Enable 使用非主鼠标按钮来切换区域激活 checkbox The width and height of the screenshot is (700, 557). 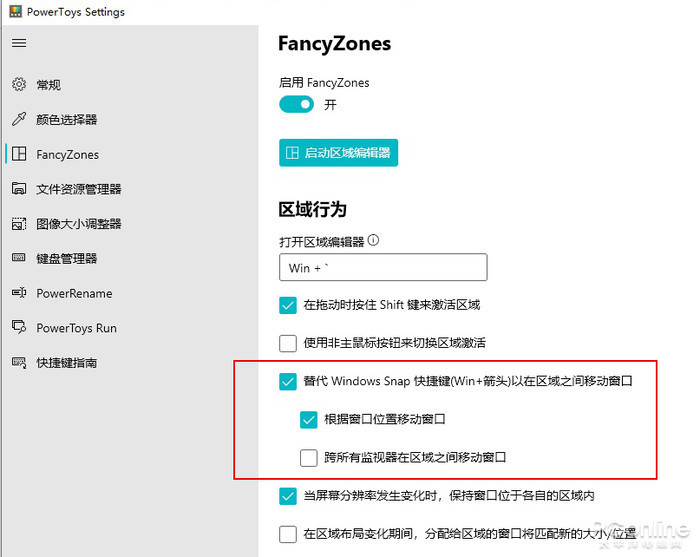pyautogui.click(x=288, y=343)
